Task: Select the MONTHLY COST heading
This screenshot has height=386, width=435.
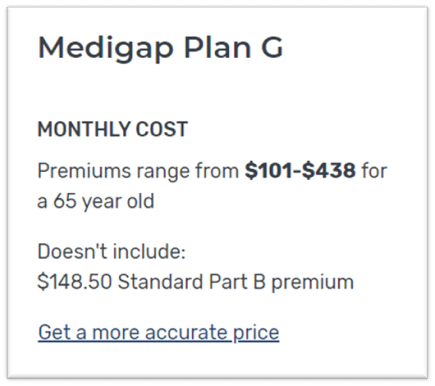Action: pyautogui.click(x=113, y=129)
